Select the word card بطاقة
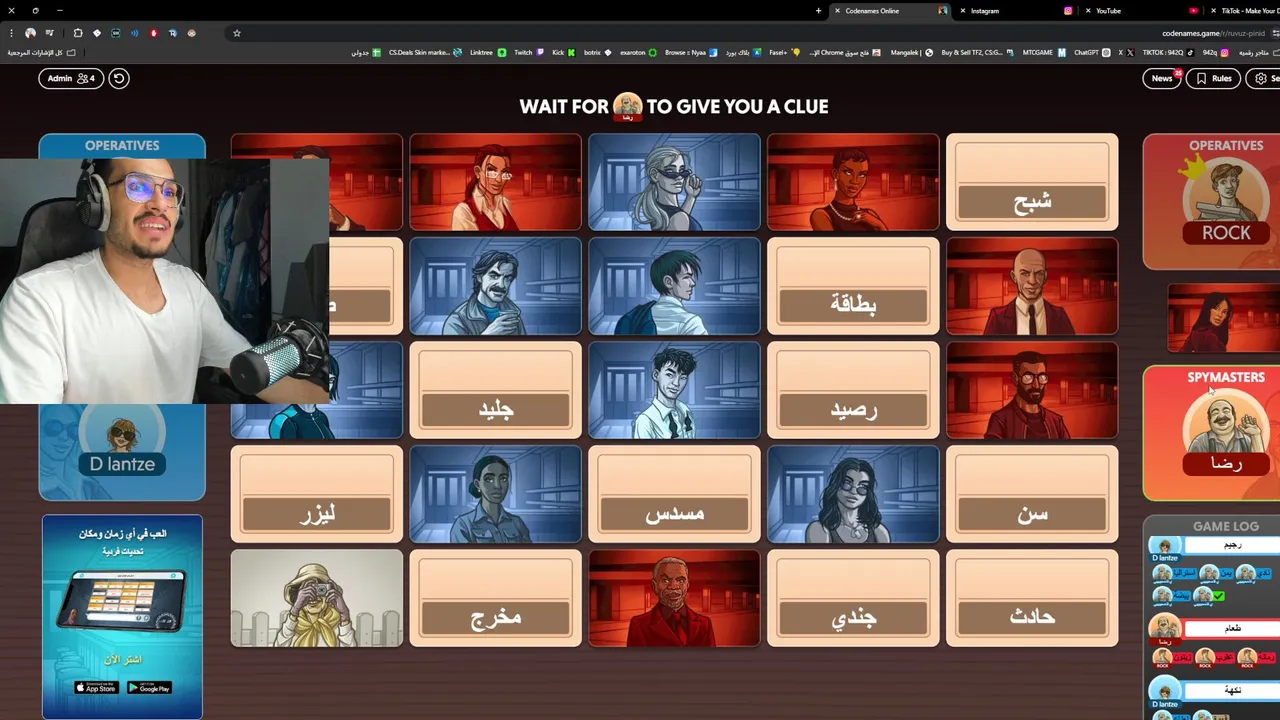 click(x=853, y=286)
